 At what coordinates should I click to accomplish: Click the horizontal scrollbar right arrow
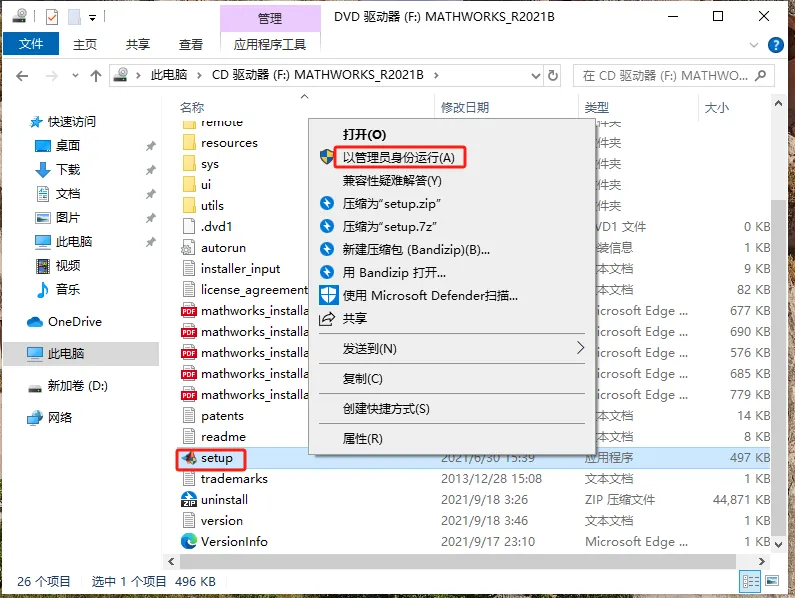pos(761,561)
